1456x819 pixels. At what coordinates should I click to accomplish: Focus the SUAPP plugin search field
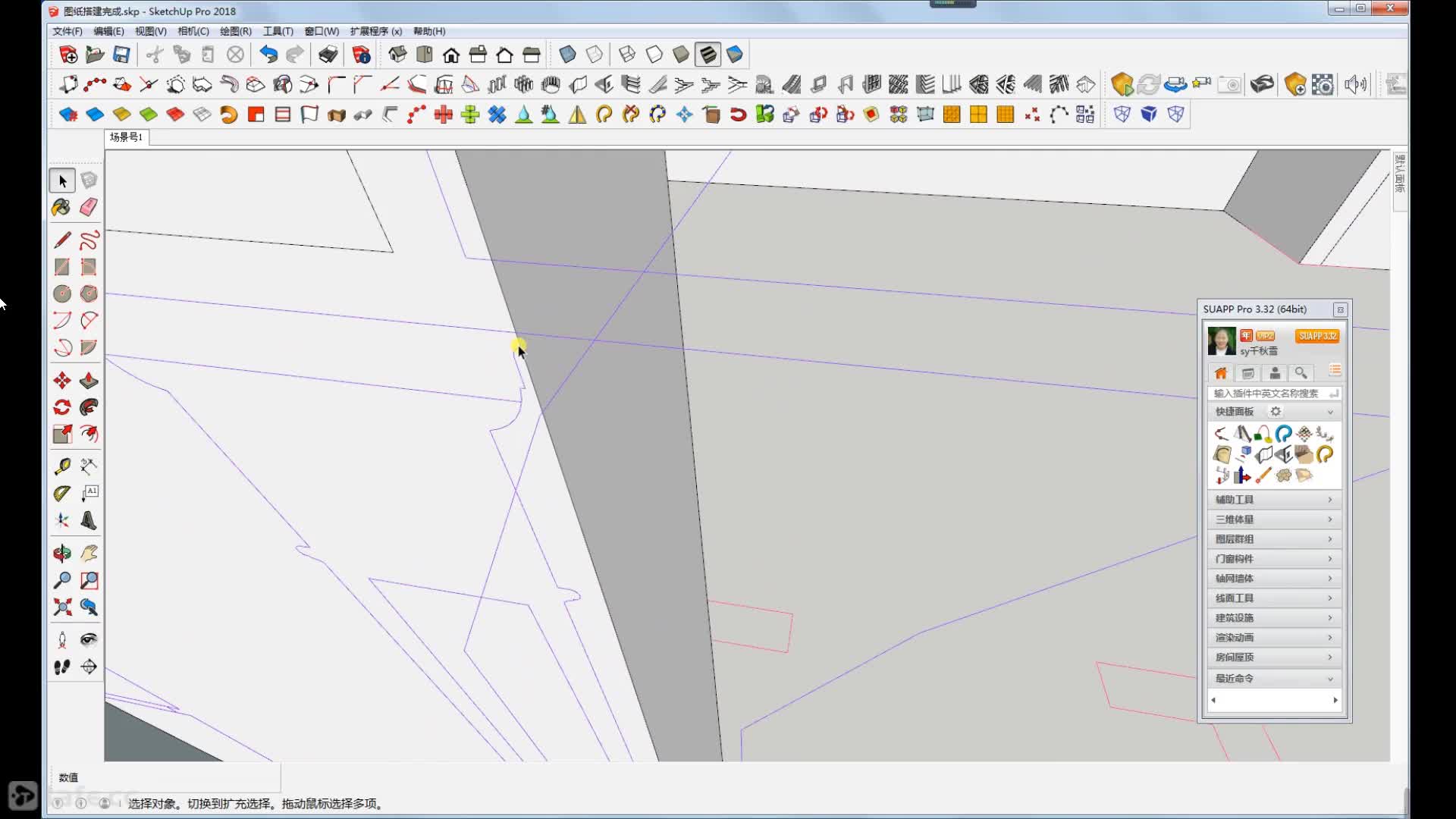pyautogui.click(x=1274, y=394)
